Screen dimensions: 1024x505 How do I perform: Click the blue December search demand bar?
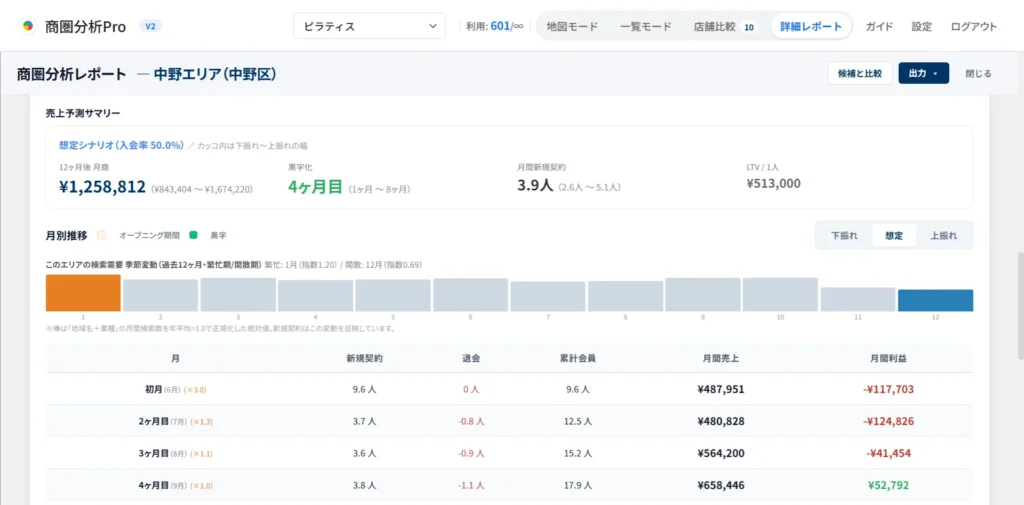[x=935, y=301]
